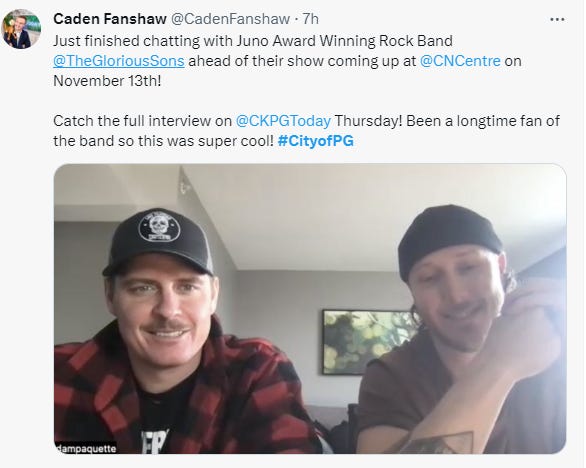Viewport: 586px width, 468px height.
Task: Click the 'Catch the full interview on' text
Action: tap(142, 121)
